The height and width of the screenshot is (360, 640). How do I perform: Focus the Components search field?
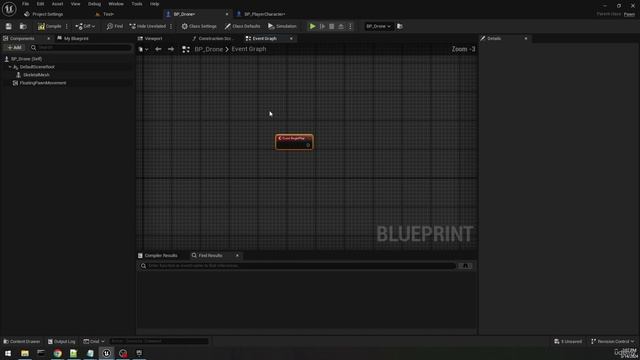pos(80,48)
